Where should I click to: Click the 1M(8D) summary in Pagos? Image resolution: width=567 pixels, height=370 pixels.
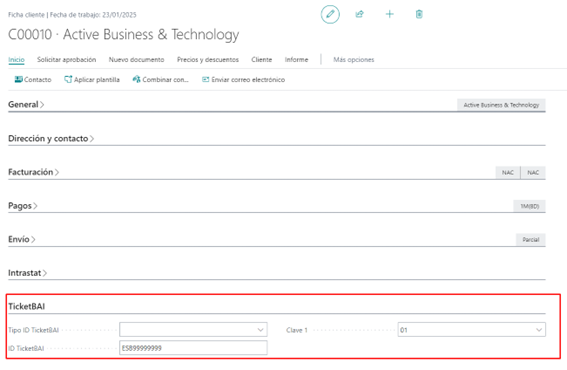pos(529,206)
